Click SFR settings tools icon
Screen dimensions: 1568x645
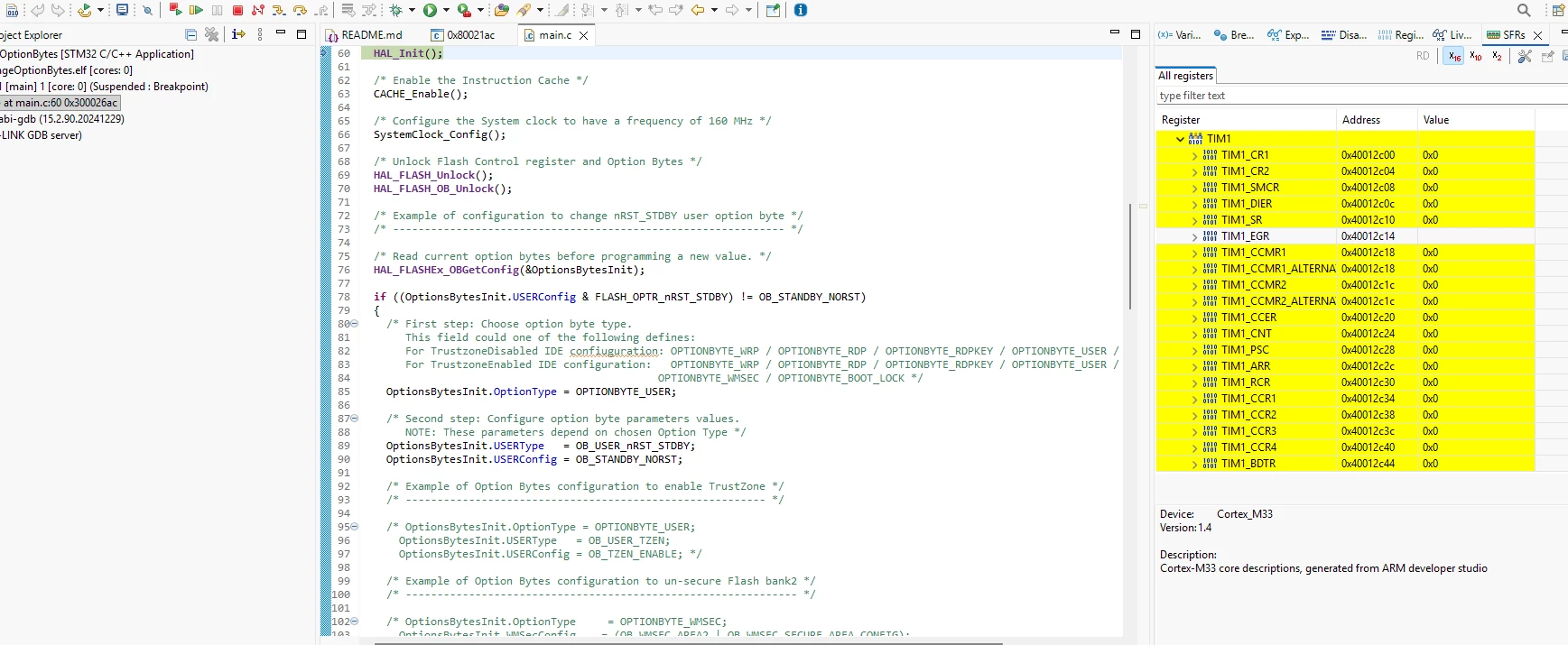[1525, 56]
